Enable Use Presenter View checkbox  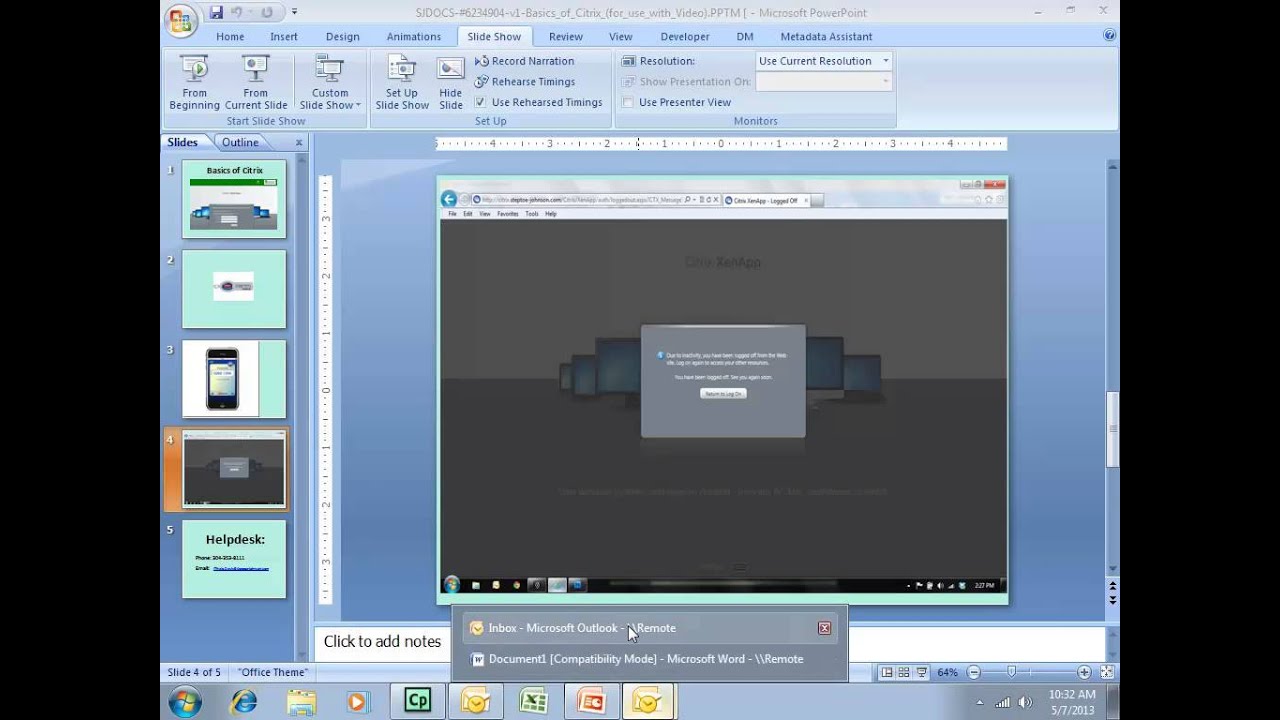[628, 102]
